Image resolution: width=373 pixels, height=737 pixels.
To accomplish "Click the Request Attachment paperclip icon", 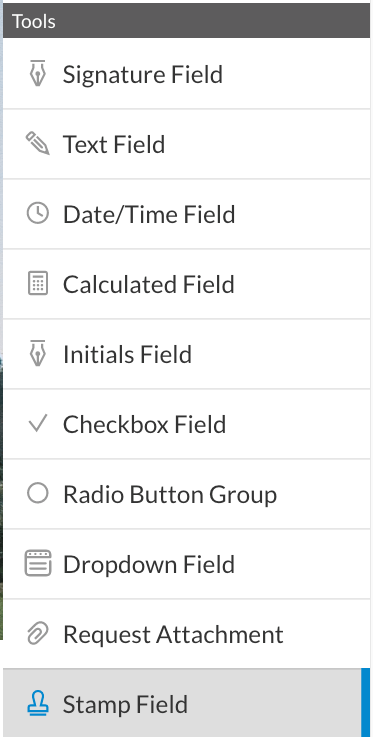I will click(x=38, y=634).
